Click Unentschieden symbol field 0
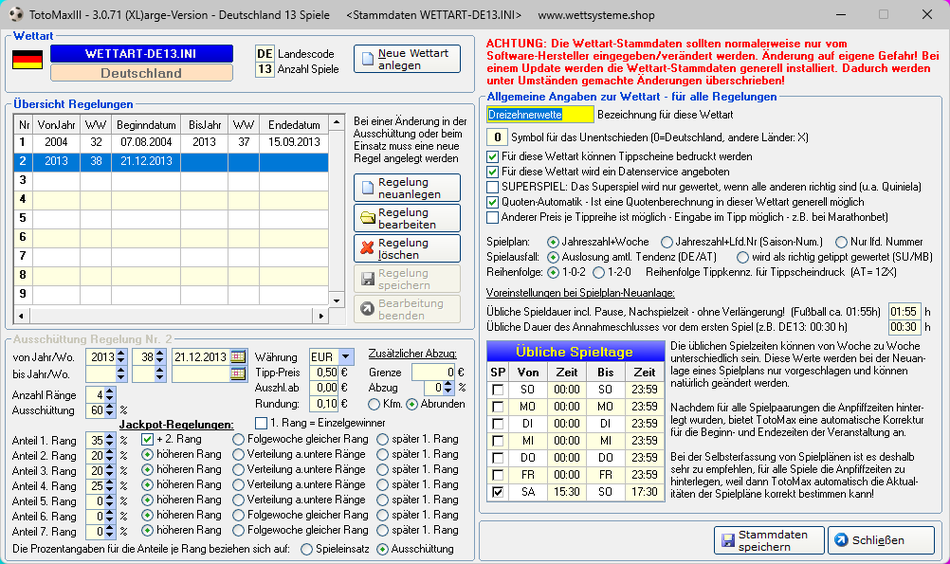This screenshot has height=564, width=950. click(x=497, y=138)
